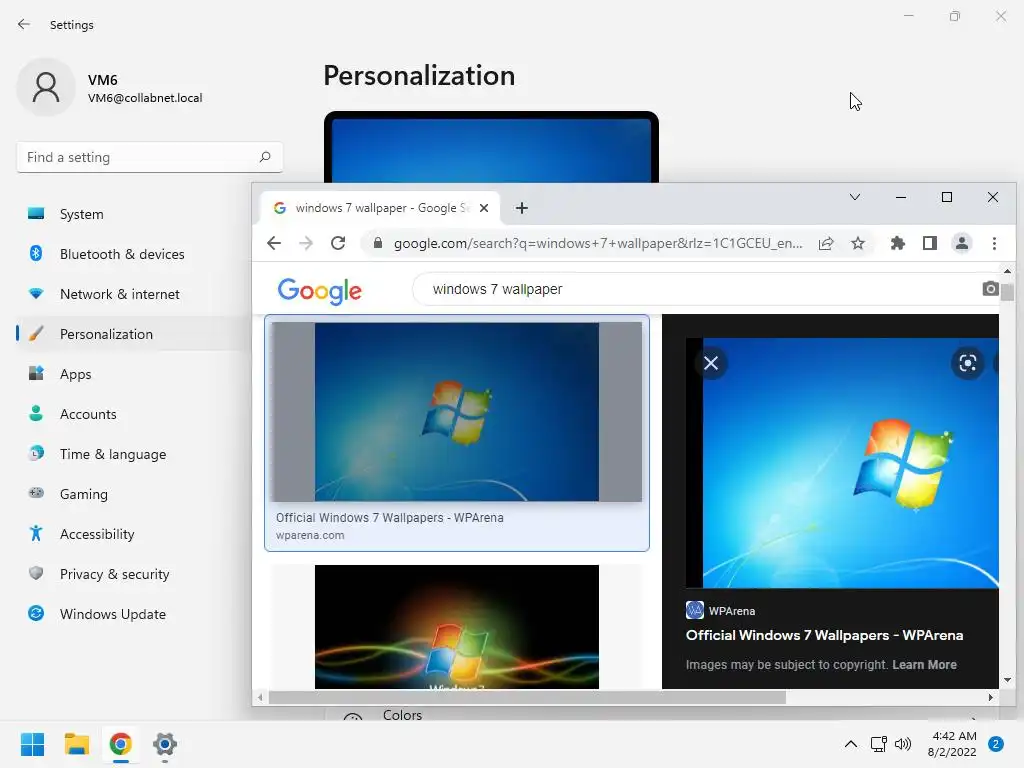
Task: Click the VM6 user avatar icon
Action: click(46, 87)
